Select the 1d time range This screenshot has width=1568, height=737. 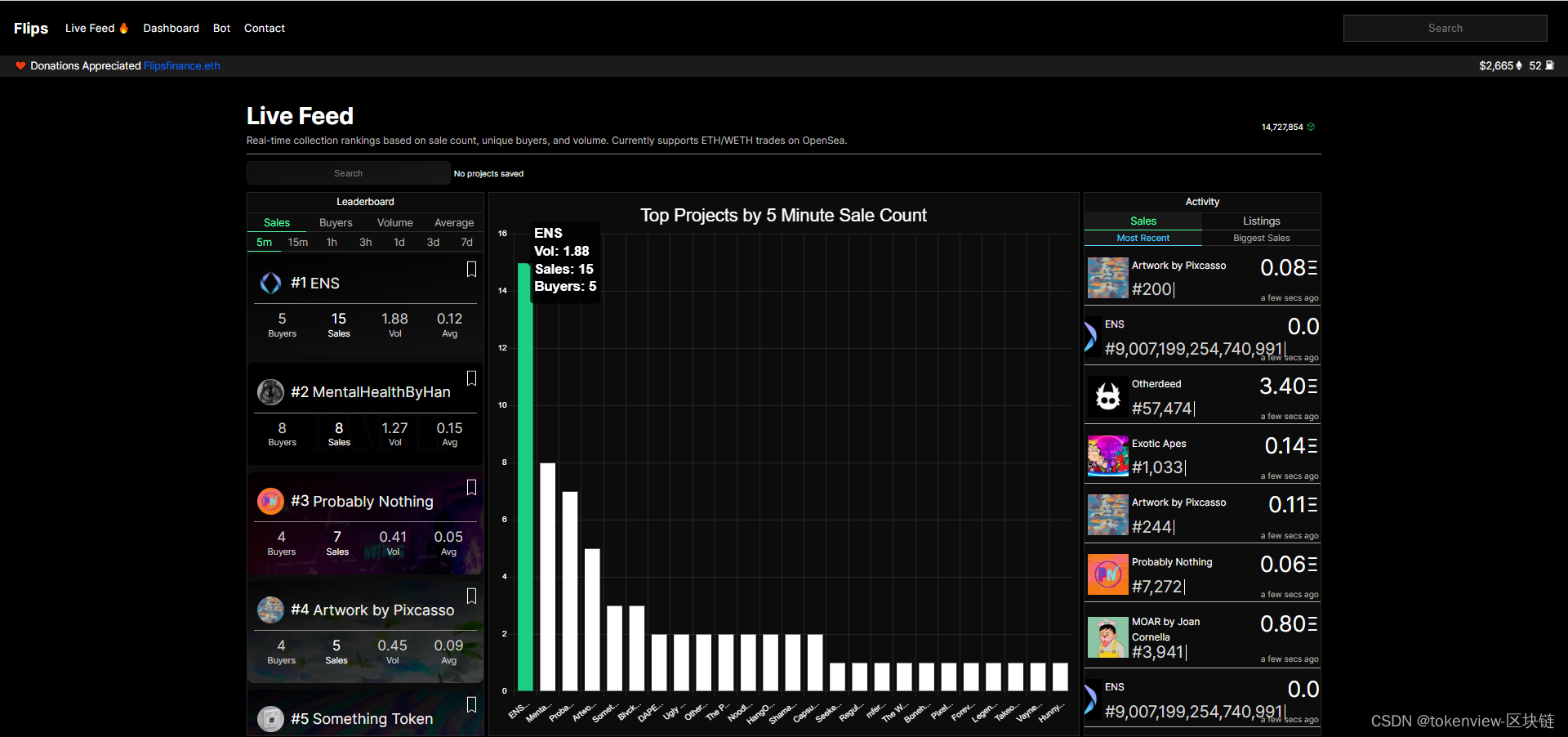point(399,242)
